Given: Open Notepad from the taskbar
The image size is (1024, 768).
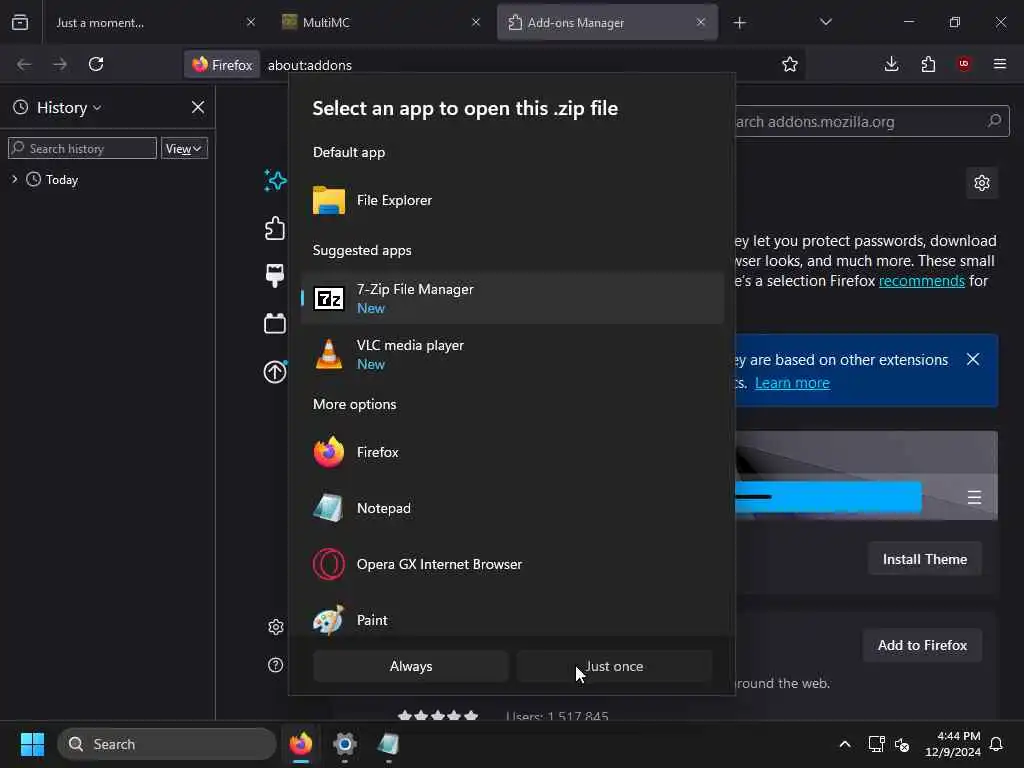Looking at the screenshot, I should click(389, 744).
